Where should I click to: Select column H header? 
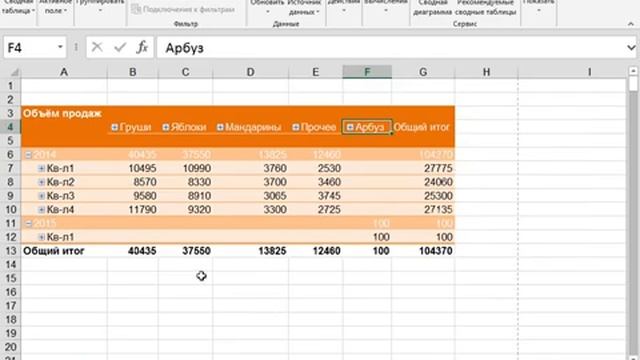(x=487, y=72)
